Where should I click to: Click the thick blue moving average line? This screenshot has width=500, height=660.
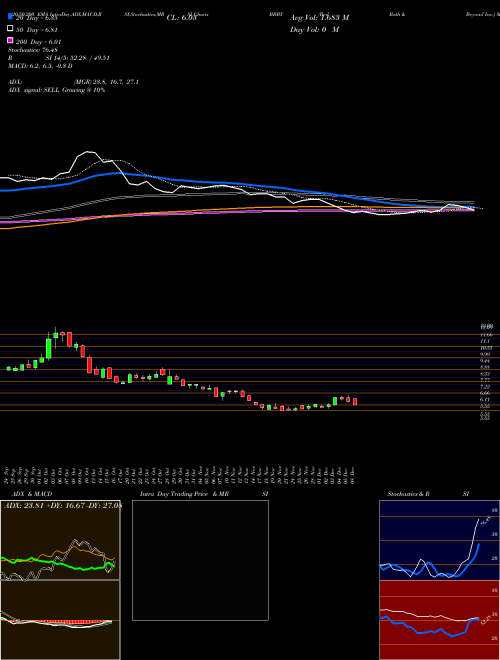(236, 184)
